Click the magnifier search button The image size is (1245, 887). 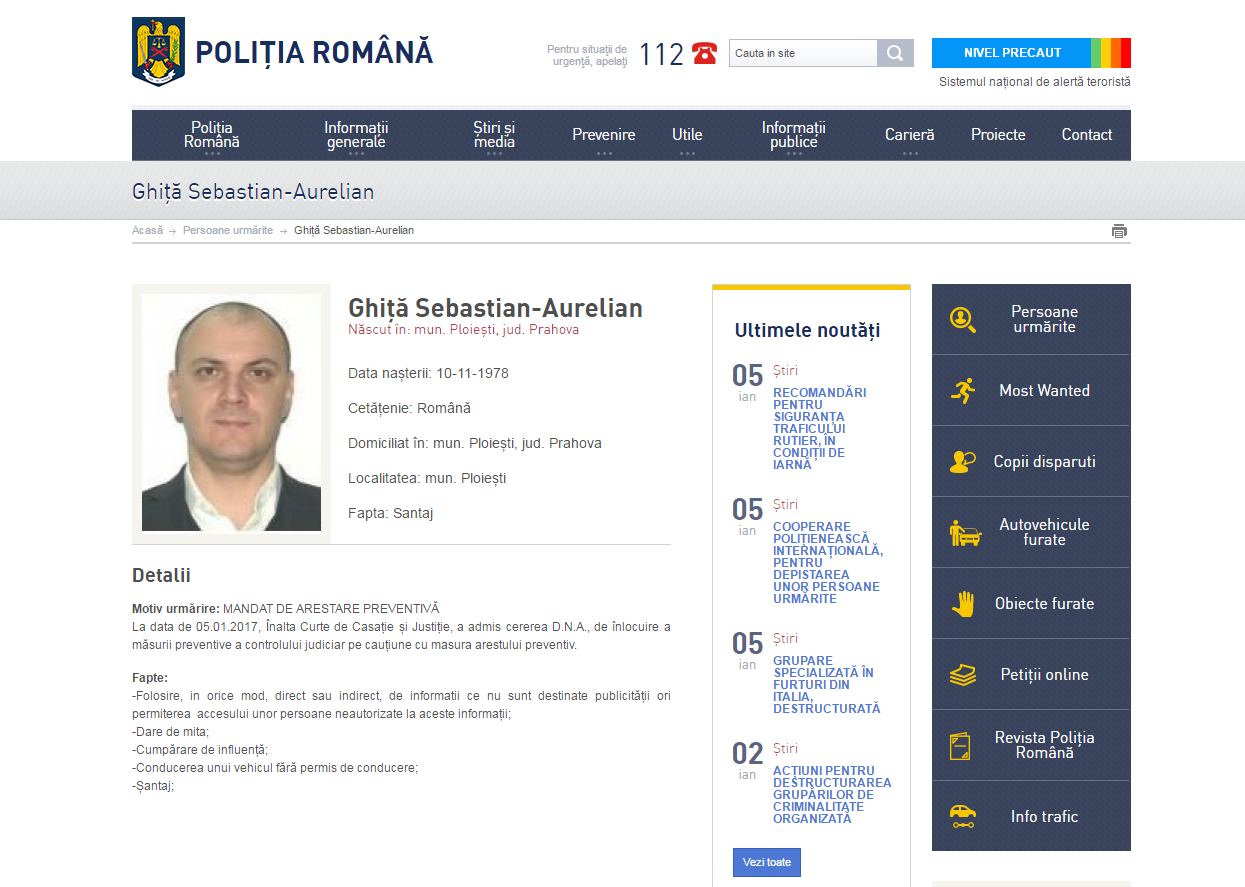point(895,53)
